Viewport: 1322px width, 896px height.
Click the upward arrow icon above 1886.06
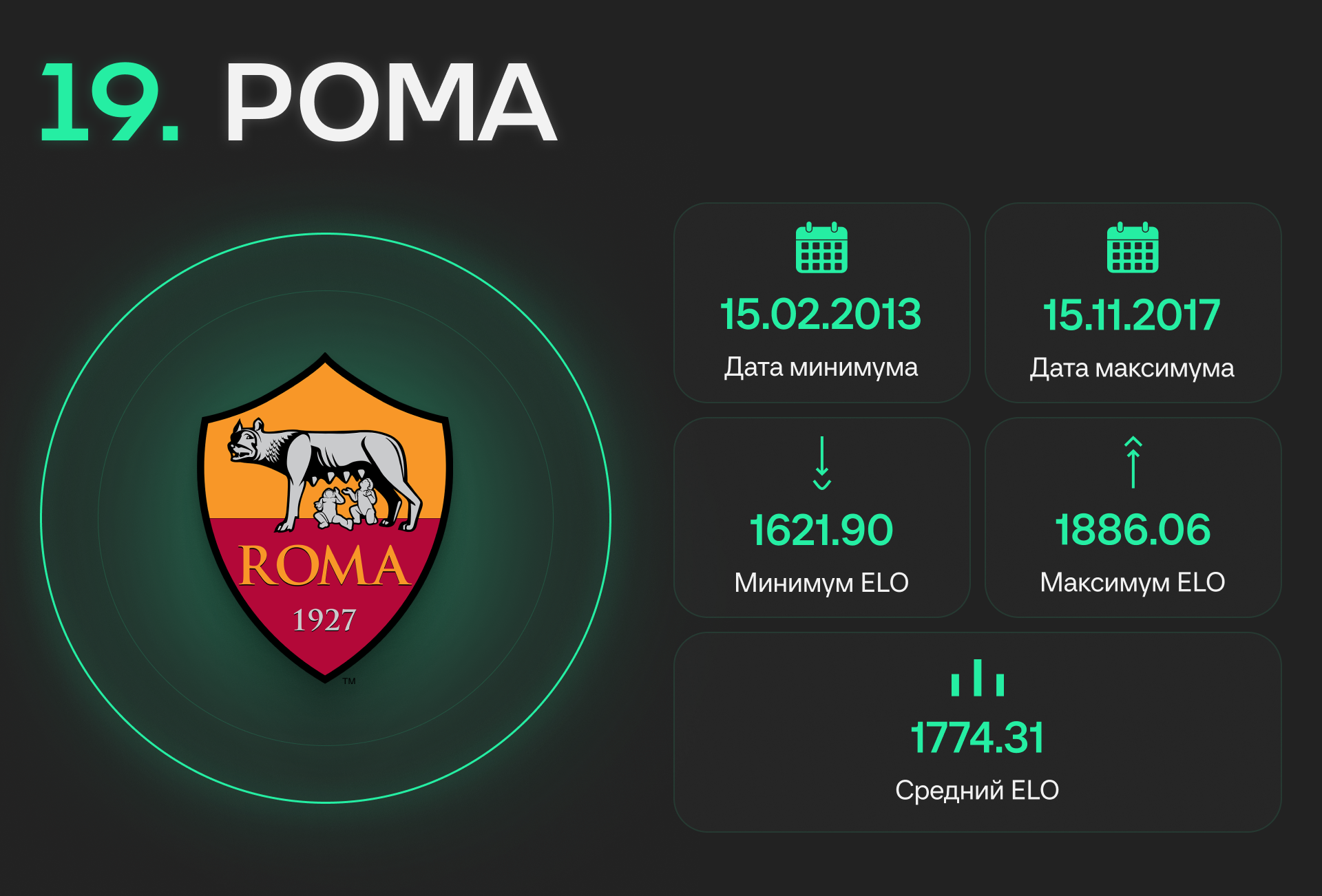point(1133,462)
